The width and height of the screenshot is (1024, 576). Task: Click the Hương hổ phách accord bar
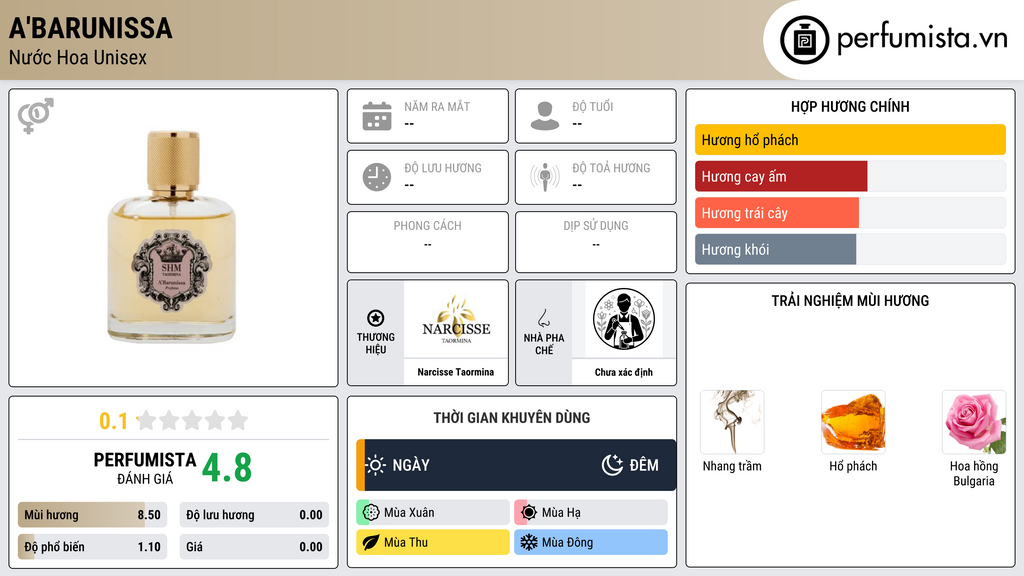click(850, 140)
